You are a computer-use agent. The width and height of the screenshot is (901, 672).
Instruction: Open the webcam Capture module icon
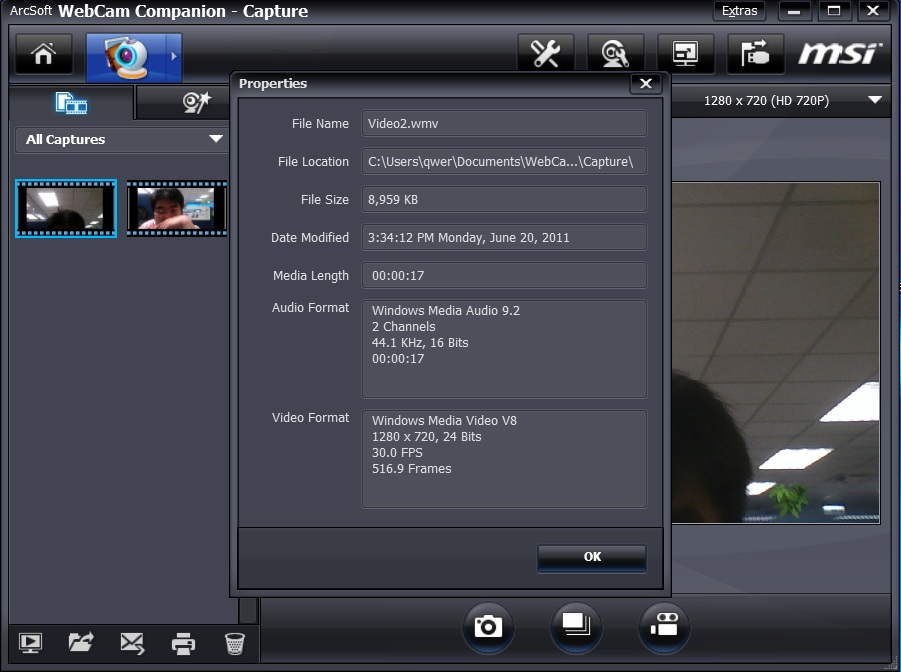tap(126, 57)
